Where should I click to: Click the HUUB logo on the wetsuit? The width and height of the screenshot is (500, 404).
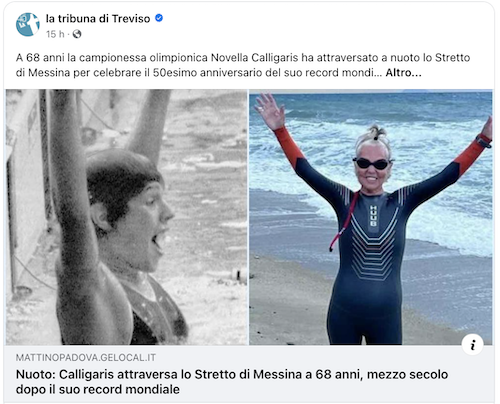tap(373, 216)
